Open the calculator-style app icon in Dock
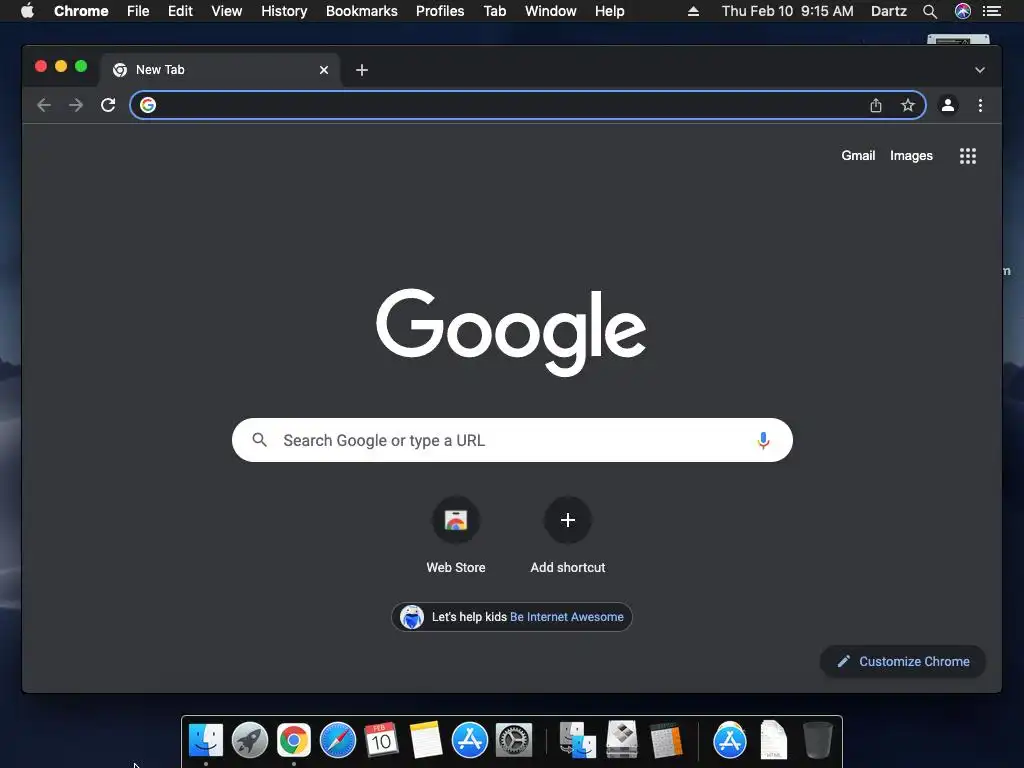 coord(666,741)
